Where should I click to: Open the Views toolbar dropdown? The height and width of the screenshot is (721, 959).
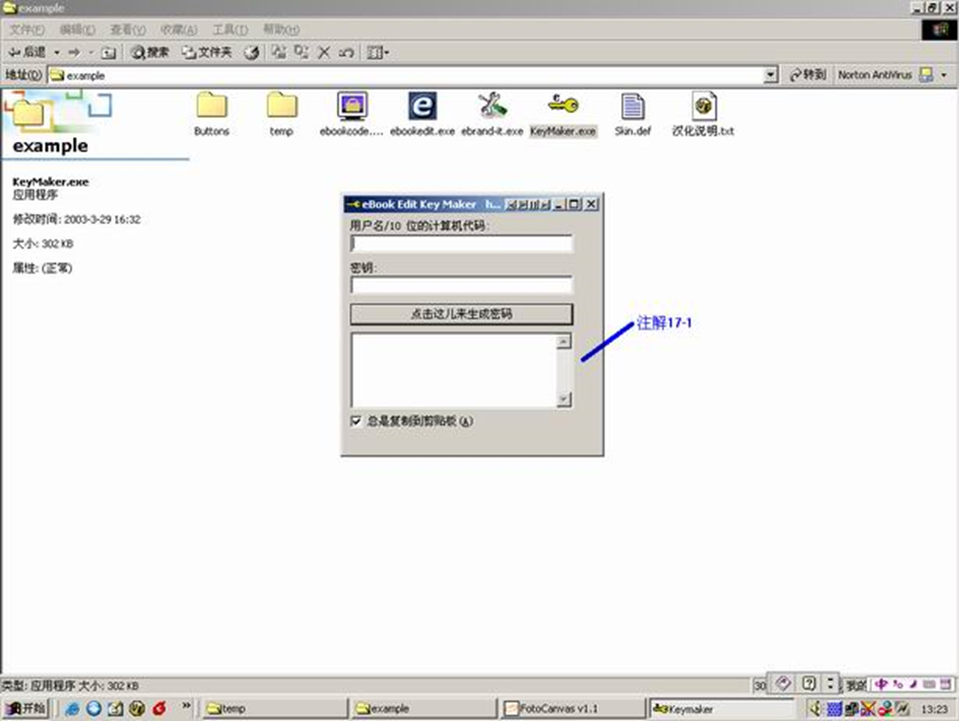[x=382, y=52]
